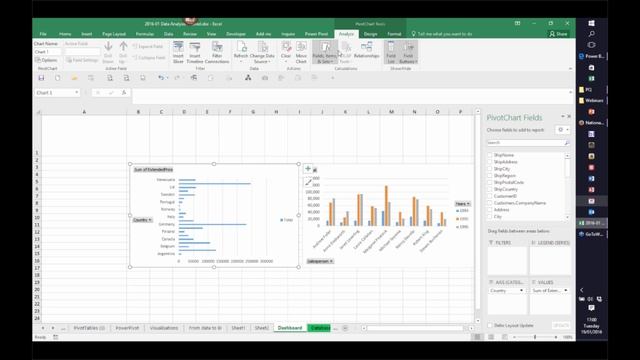Click Sum of ExtendedPrice chart button
The height and width of the screenshot is (360, 640).
point(153,169)
